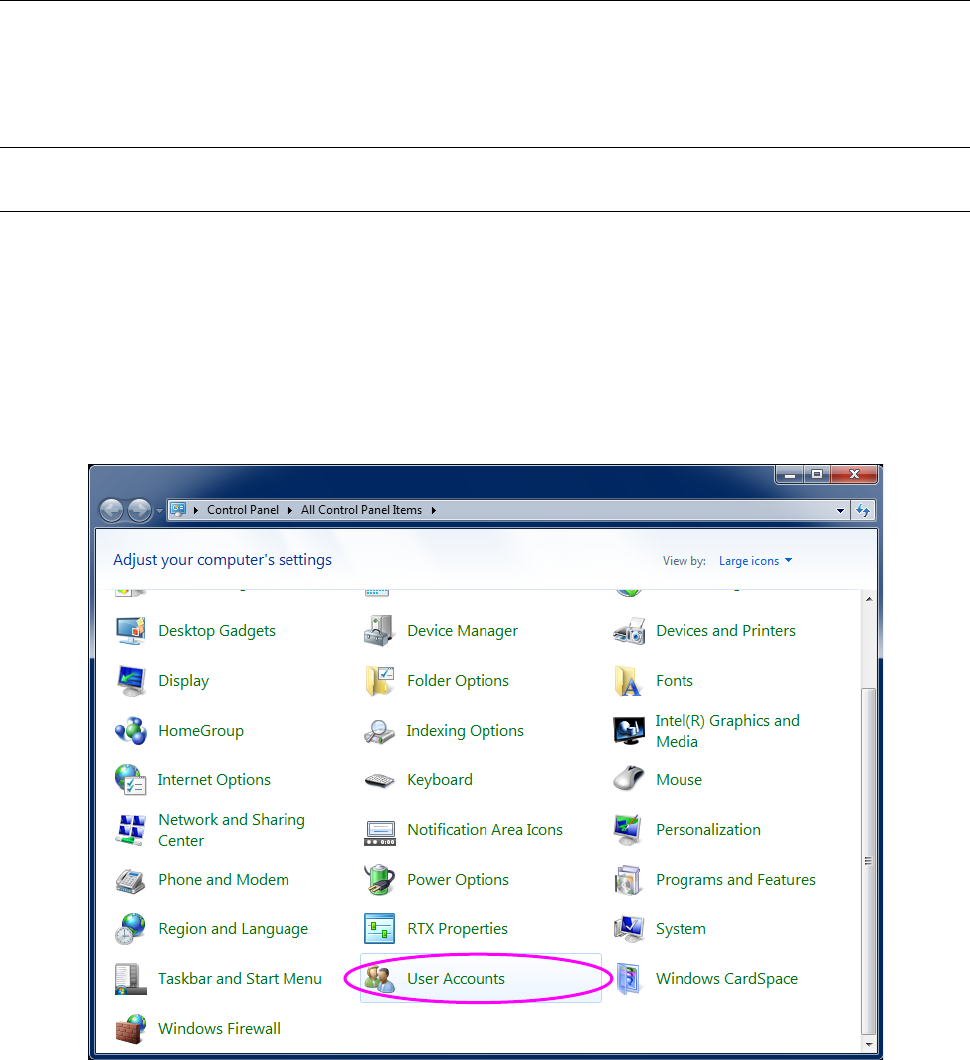Viewport: 970px width, 1060px height.
Task: Open the Network and Sharing Center icon
Action: [130, 830]
